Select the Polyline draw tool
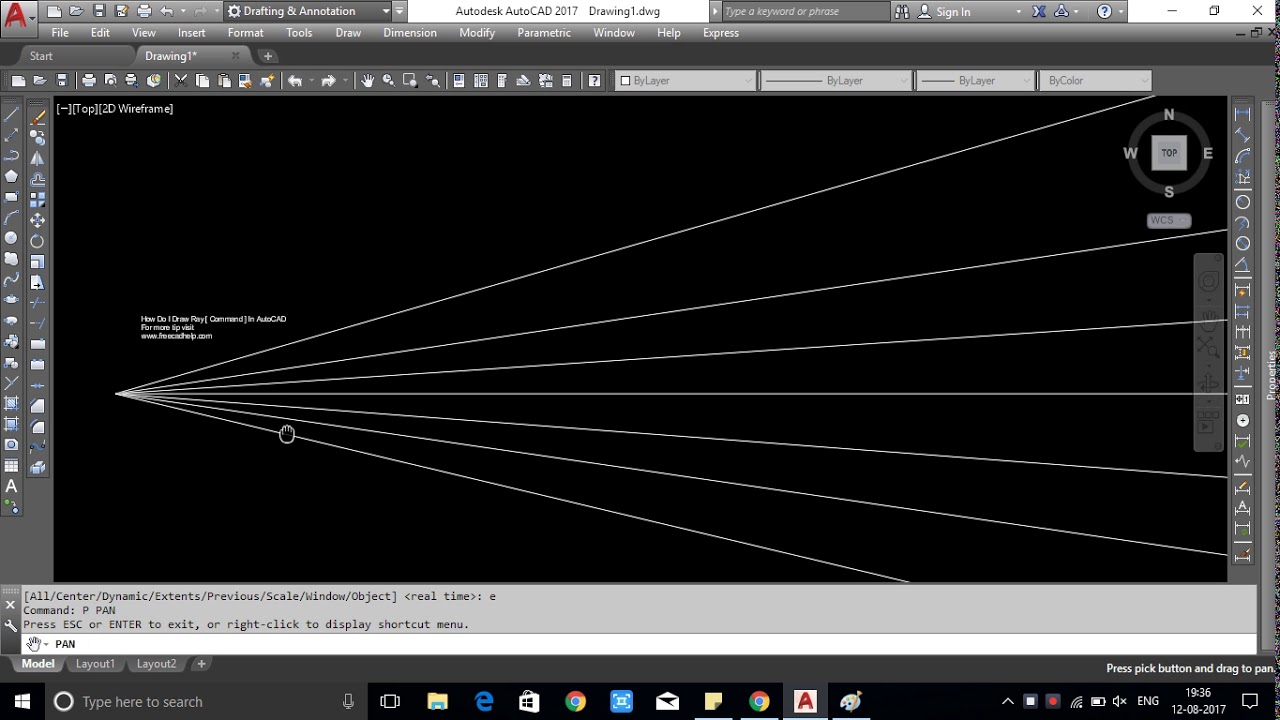 click(12, 155)
